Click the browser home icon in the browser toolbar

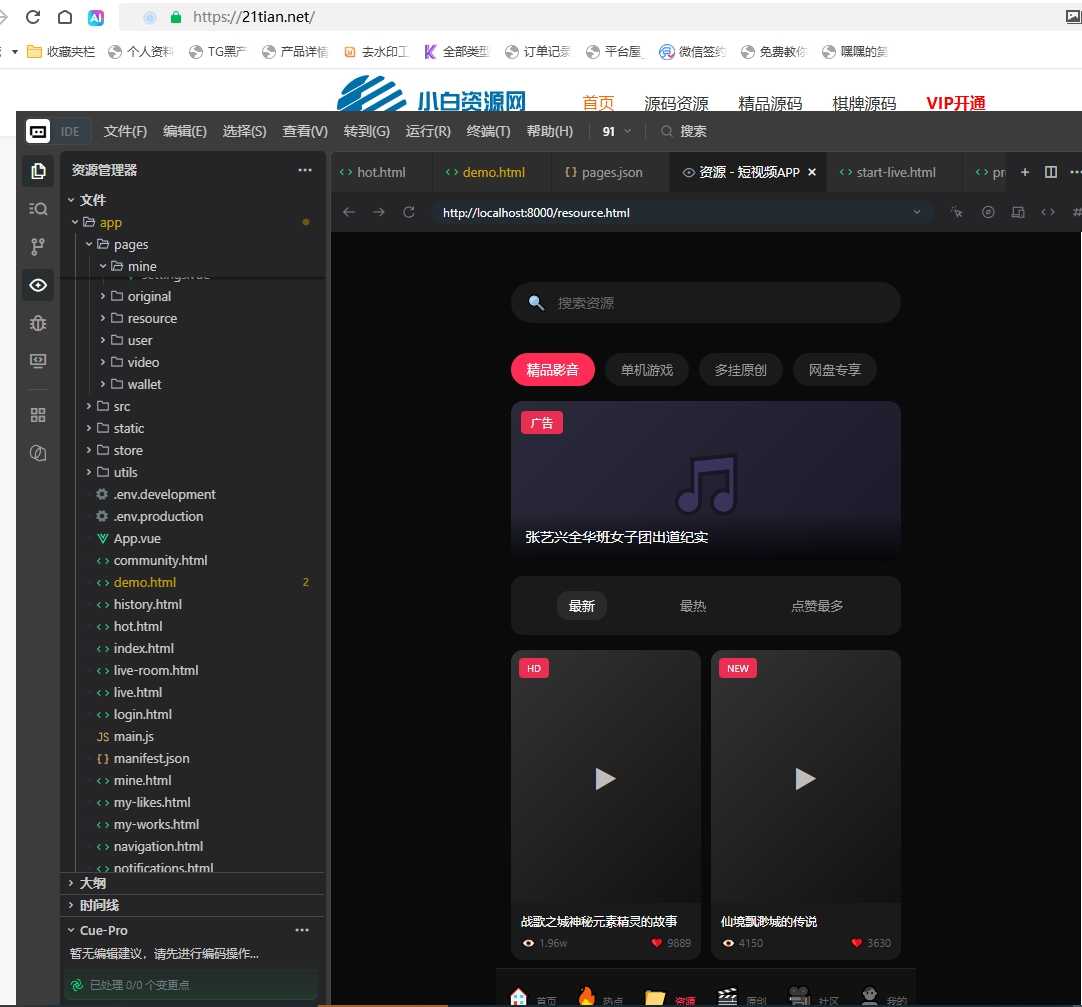(x=64, y=17)
